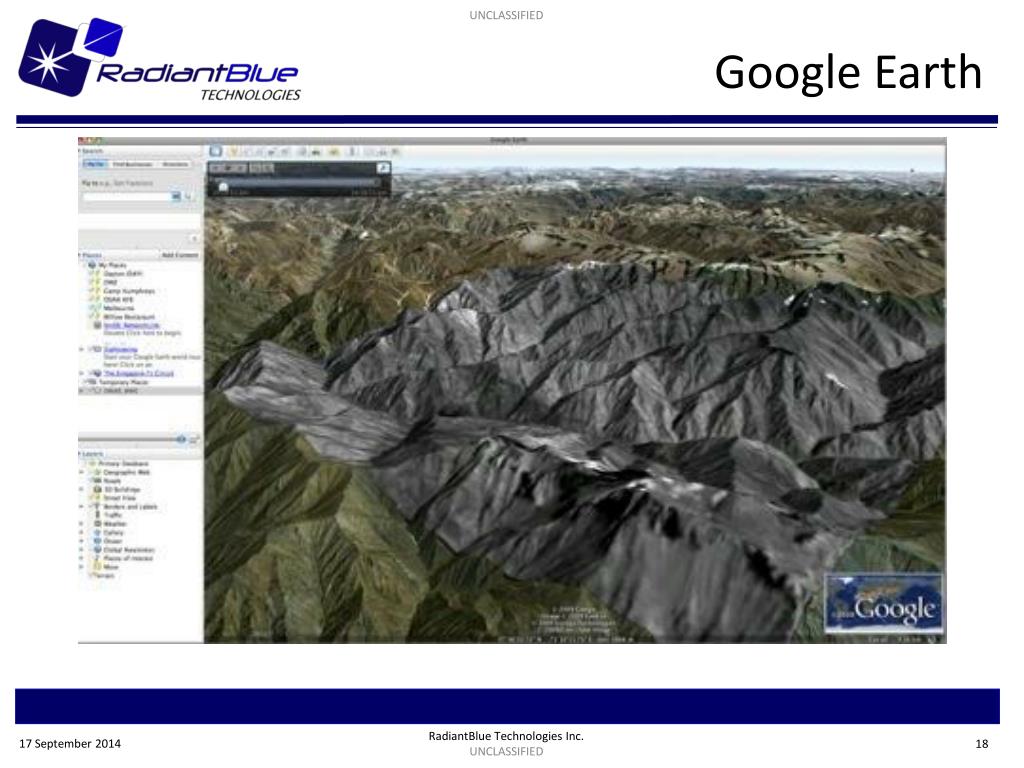Screen dimensions: 1024x768
Task: Expand The Singapore F1 Circuit item
Action: click(82, 374)
